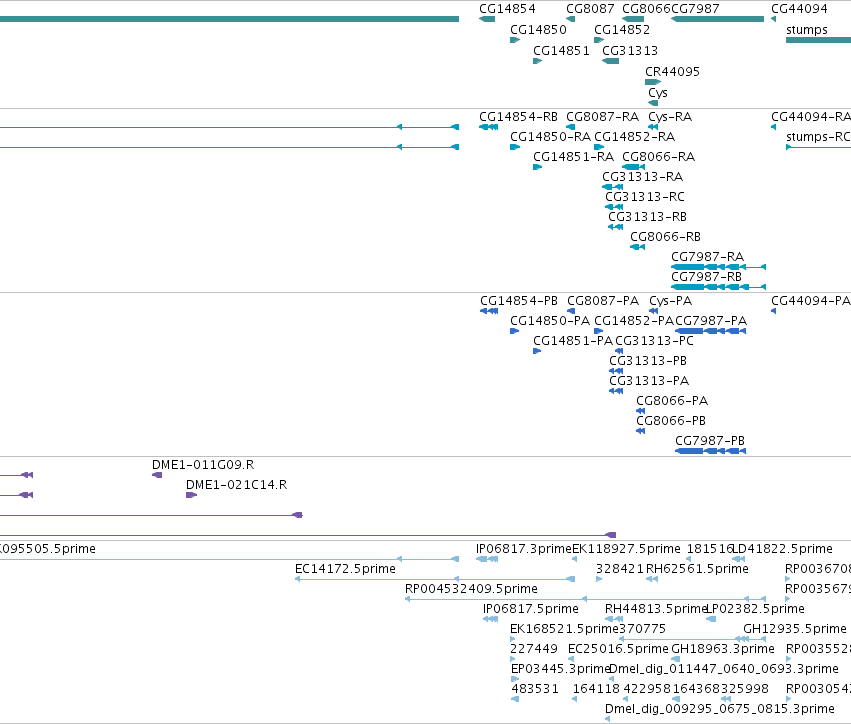Select the stumps gene label
This screenshot has width=851, height=724.
(x=806, y=30)
